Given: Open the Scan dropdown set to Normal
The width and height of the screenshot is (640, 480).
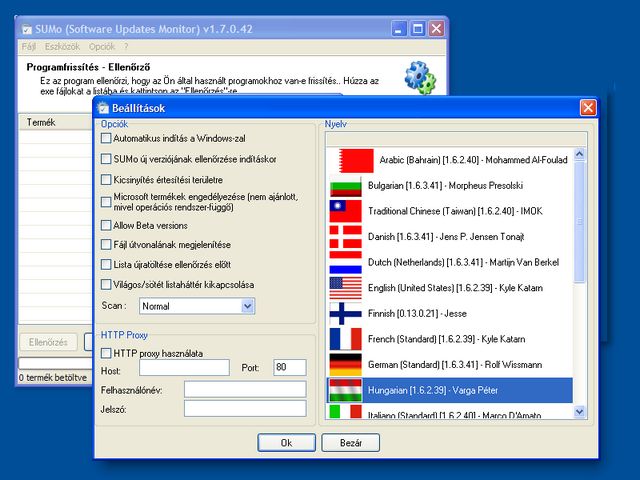Looking at the screenshot, I should tap(197, 306).
